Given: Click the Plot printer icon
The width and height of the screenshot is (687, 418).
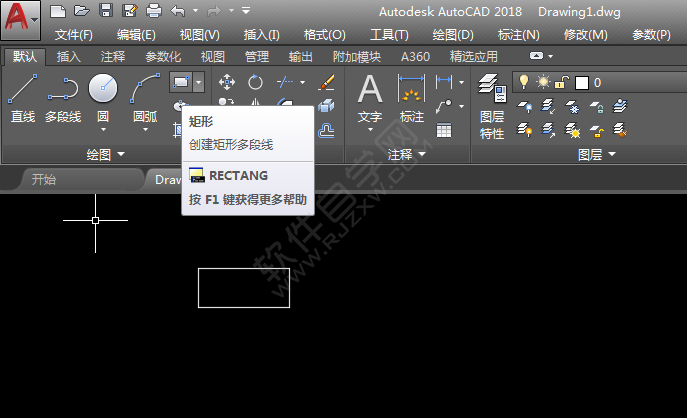Looking at the screenshot, I should pyautogui.click(x=153, y=11).
